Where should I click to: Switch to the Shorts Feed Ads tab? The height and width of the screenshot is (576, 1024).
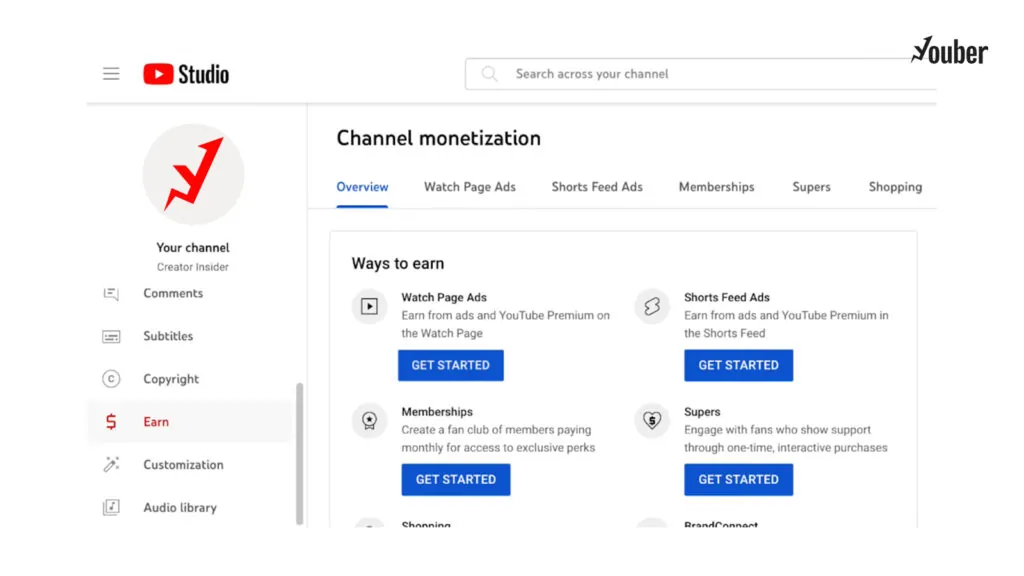click(597, 187)
